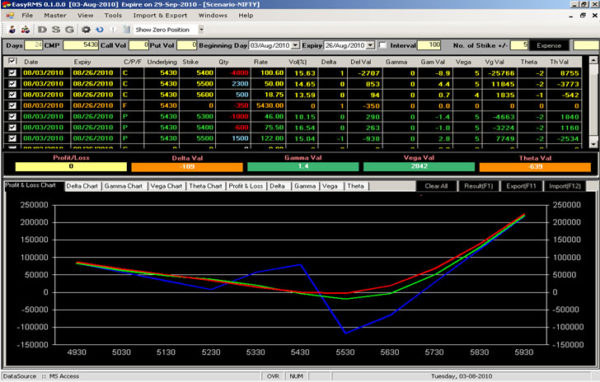Screen dimensions: 600x382
Task: Click the Expense button
Action: point(549,46)
